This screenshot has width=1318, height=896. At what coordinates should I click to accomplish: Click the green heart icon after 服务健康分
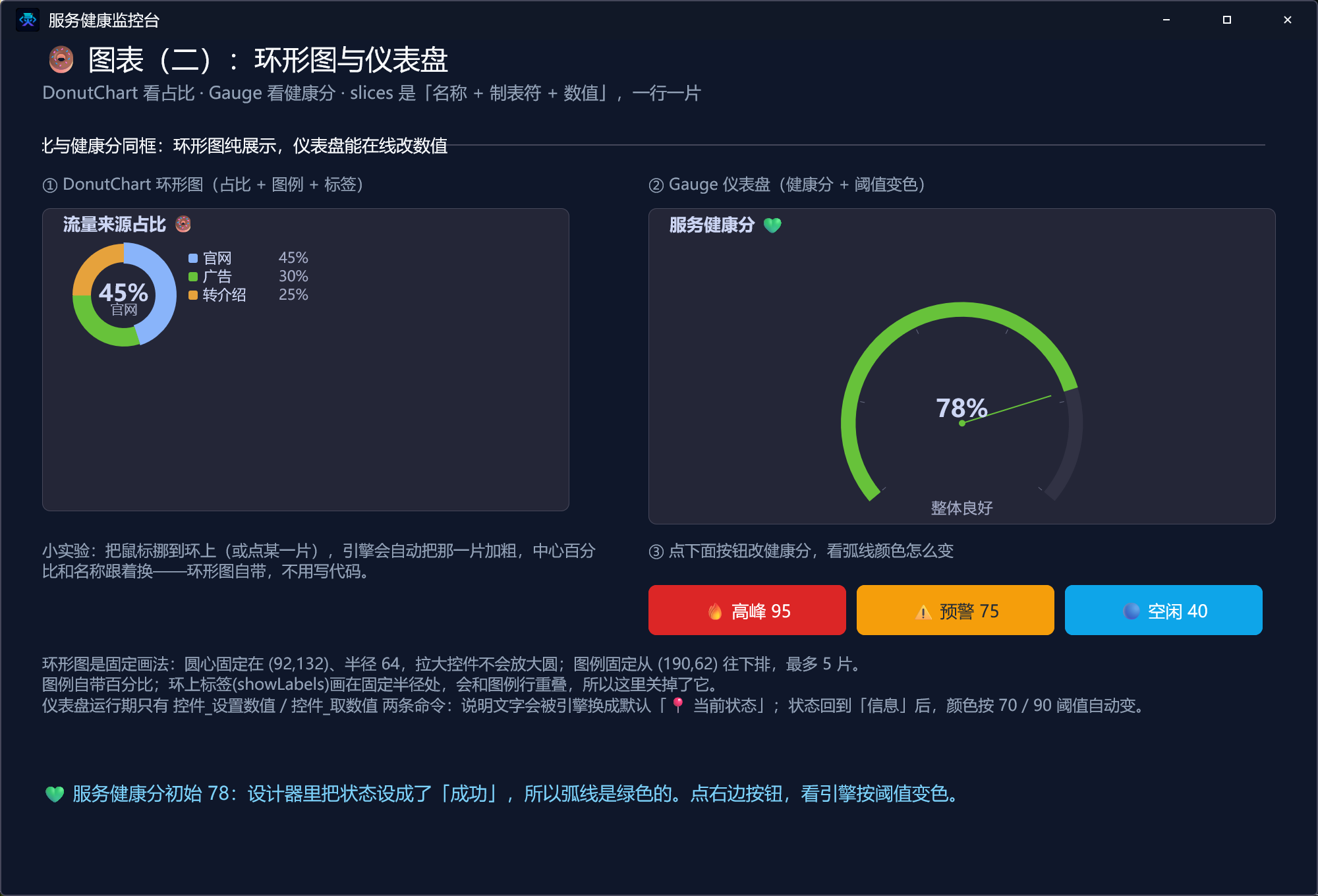tap(772, 225)
